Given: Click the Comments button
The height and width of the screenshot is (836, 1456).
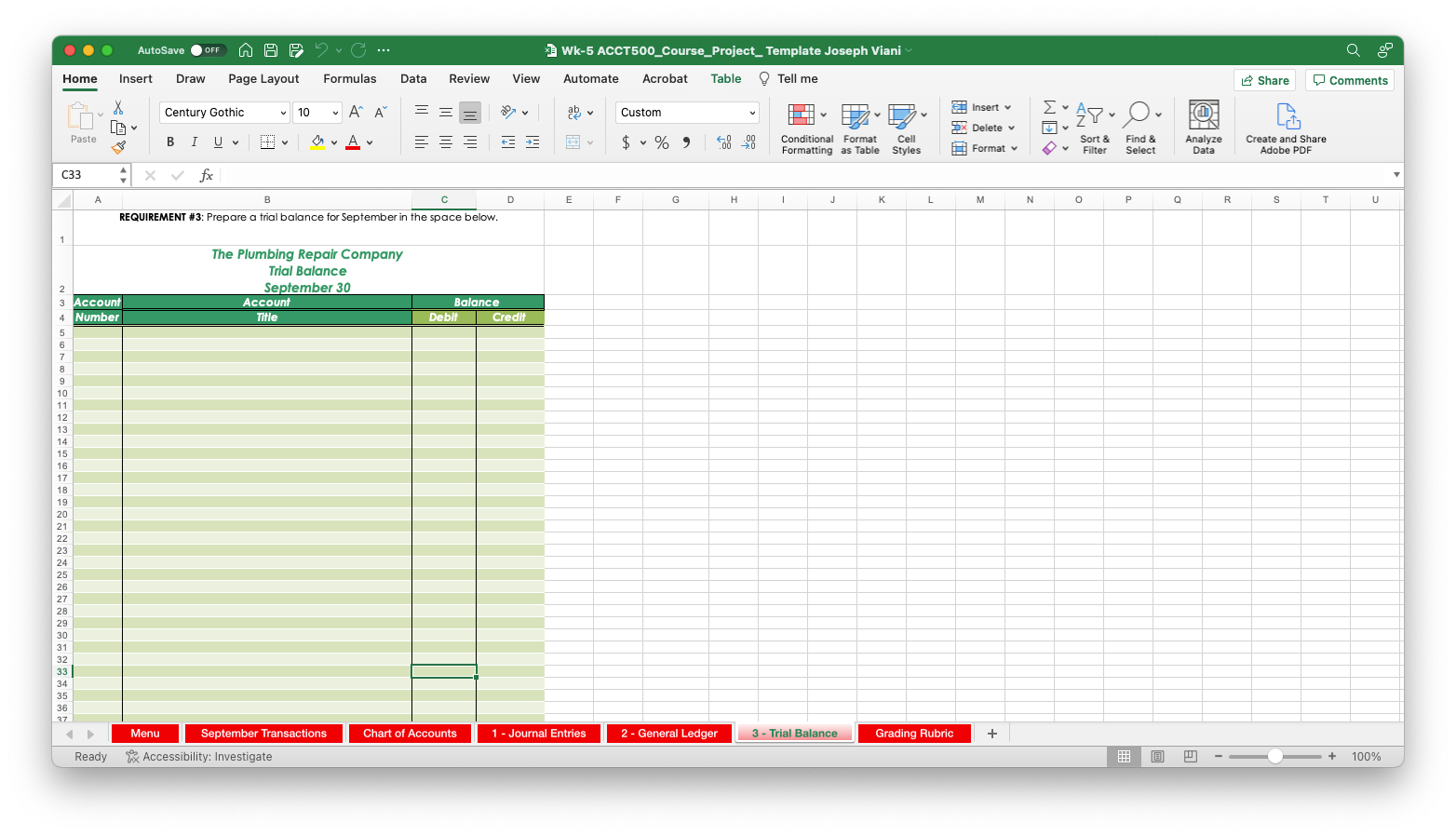Looking at the screenshot, I should tap(1349, 80).
